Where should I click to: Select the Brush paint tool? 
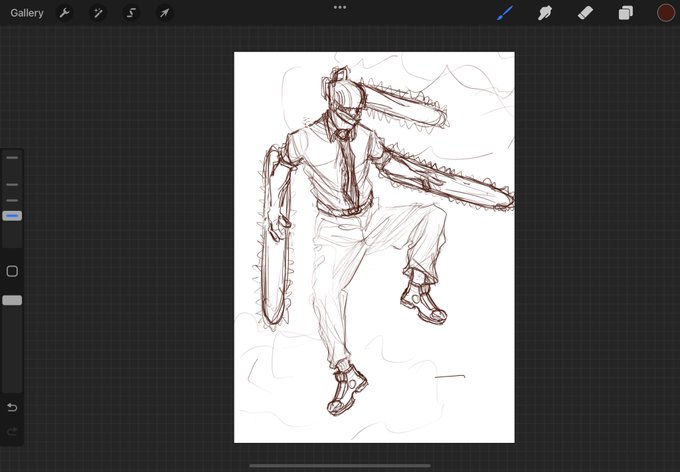505,13
